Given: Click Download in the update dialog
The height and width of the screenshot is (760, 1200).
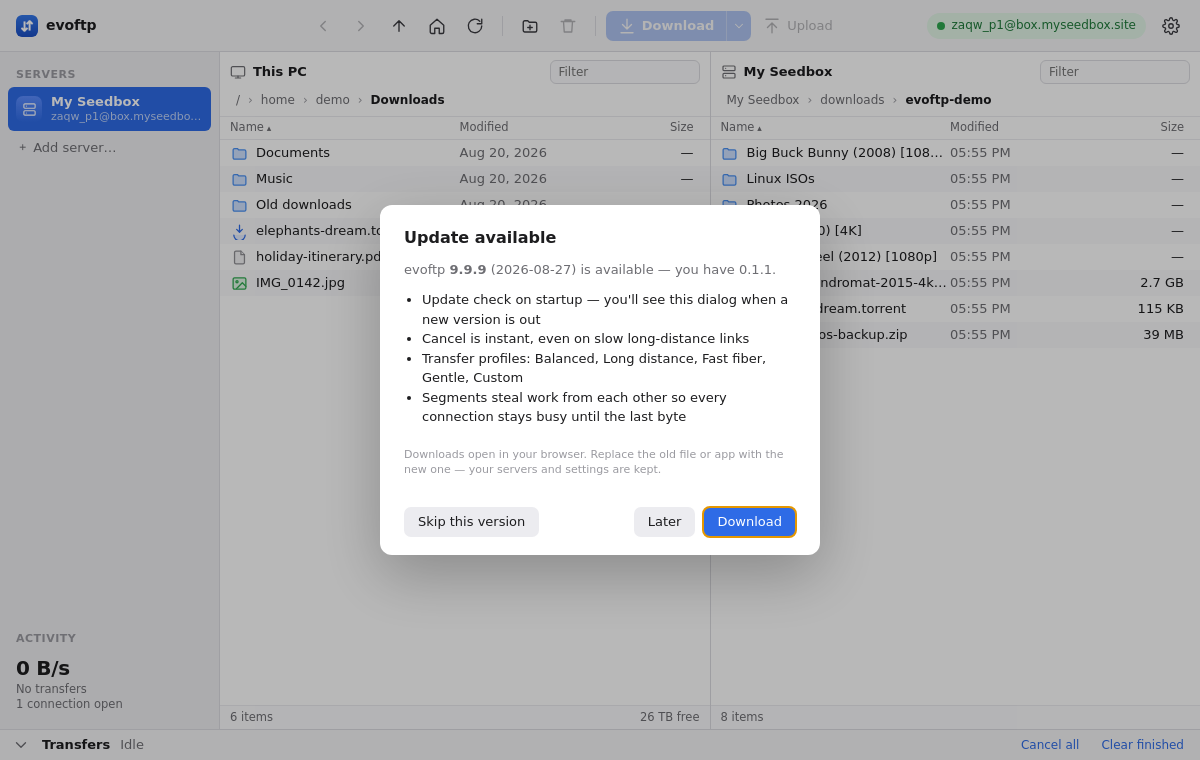Looking at the screenshot, I should (750, 522).
